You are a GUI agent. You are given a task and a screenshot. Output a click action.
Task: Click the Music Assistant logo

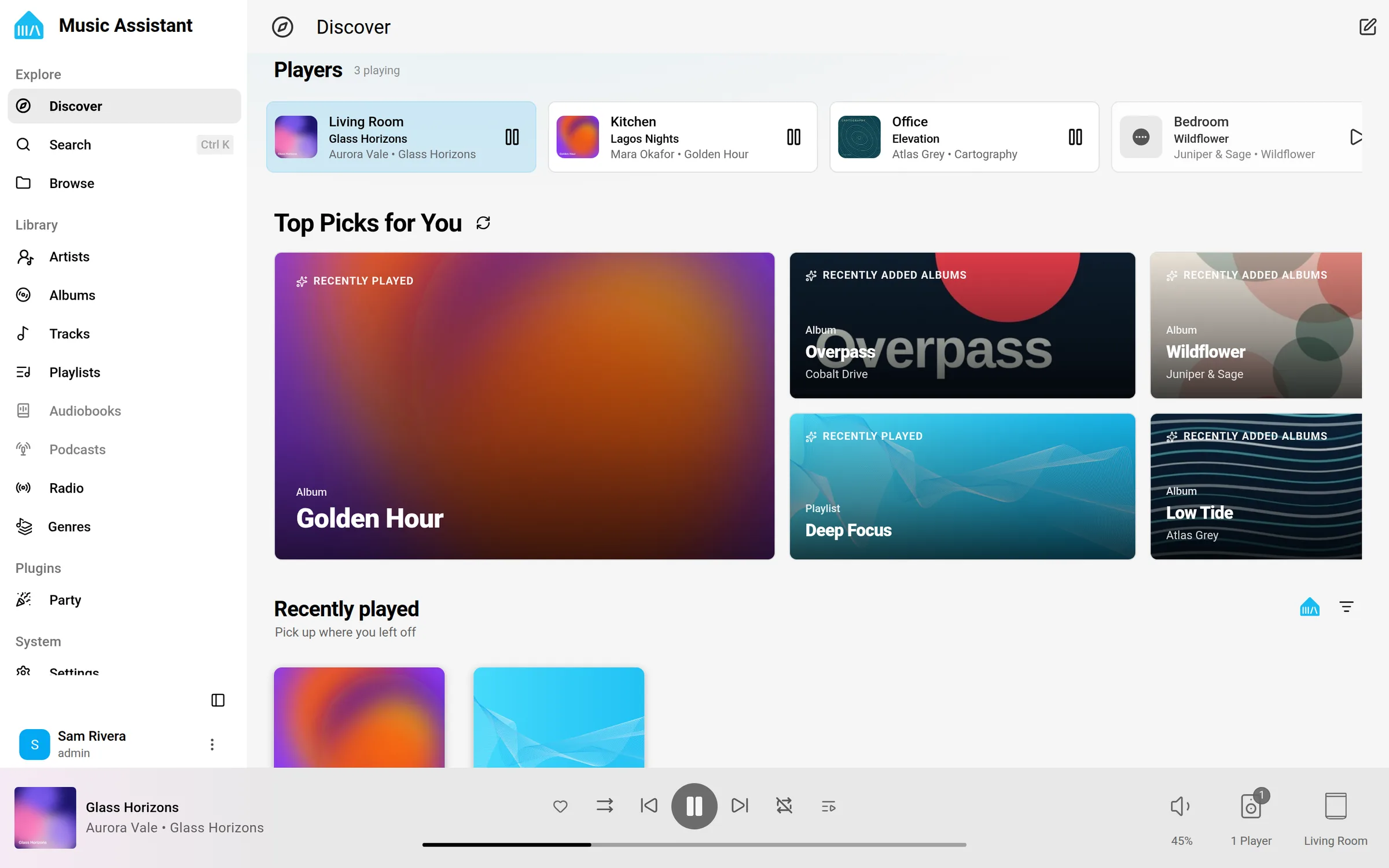coord(29,25)
